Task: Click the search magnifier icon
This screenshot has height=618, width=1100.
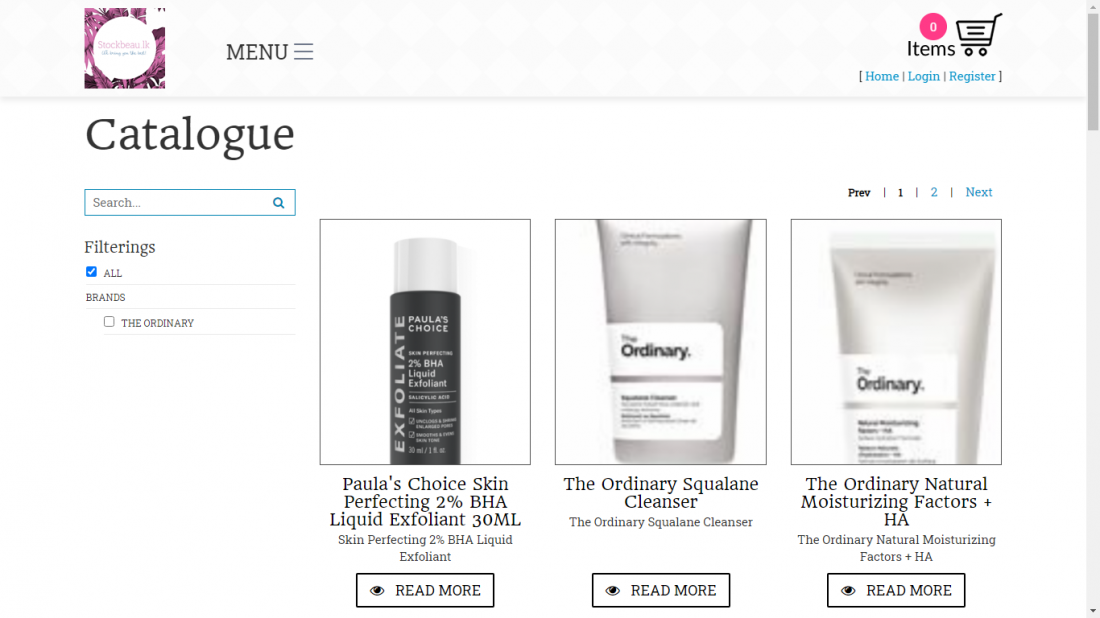Action: (279, 203)
